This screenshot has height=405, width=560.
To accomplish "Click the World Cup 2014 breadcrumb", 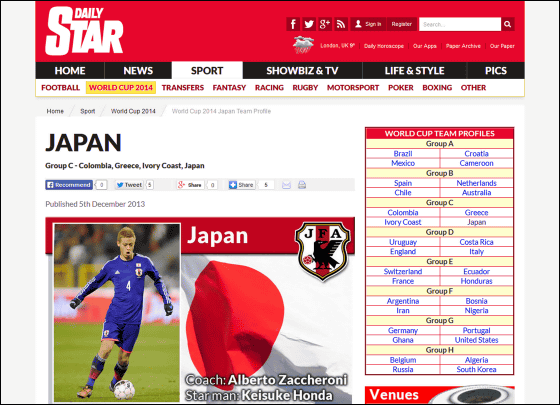I will click(x=133, y=111).
